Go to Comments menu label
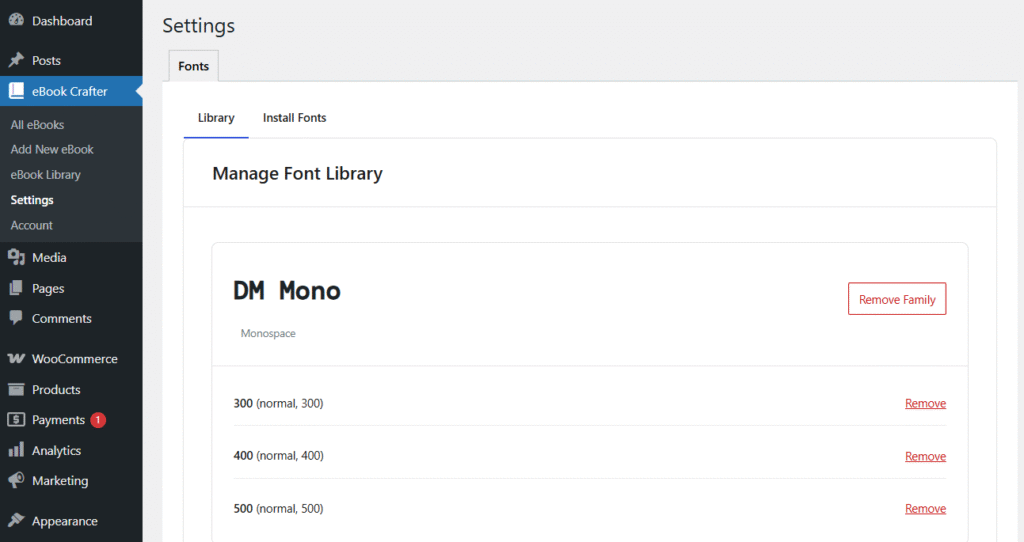 click(62, 319)
